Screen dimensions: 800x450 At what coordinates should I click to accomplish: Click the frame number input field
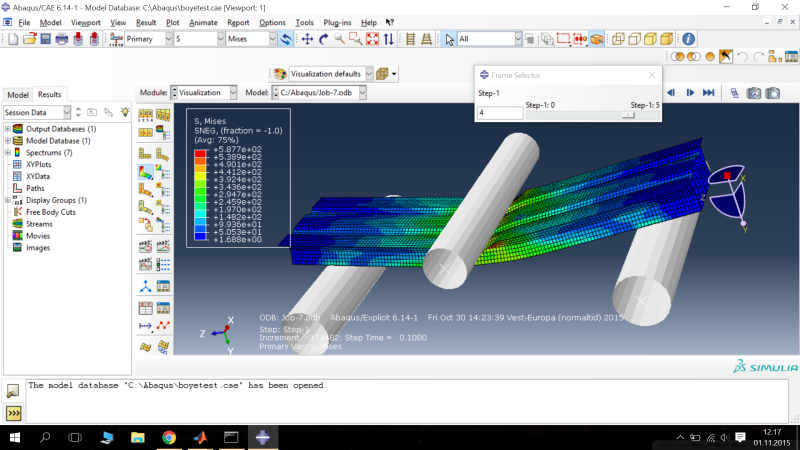pyautogui.click(x=499, y=113)
